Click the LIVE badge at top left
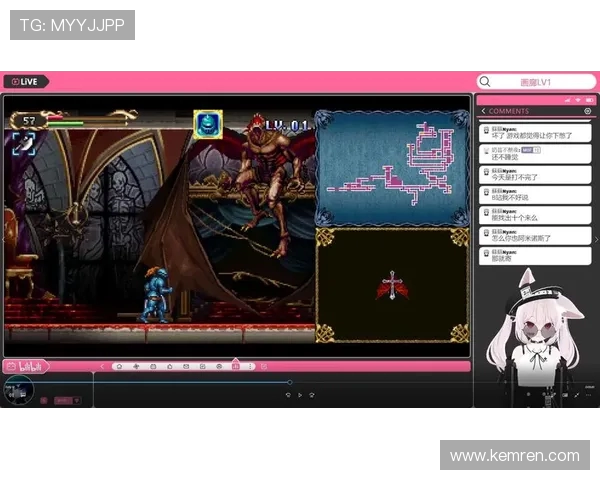 click(25, 82)
